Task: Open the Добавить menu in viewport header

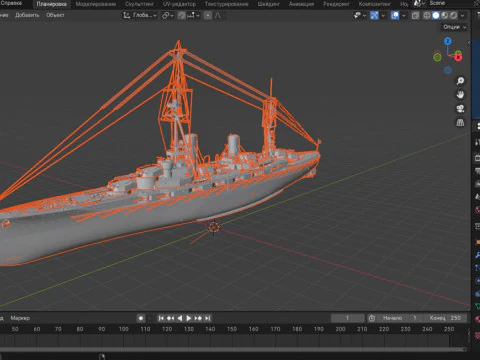Action: (x=27, y=15)
